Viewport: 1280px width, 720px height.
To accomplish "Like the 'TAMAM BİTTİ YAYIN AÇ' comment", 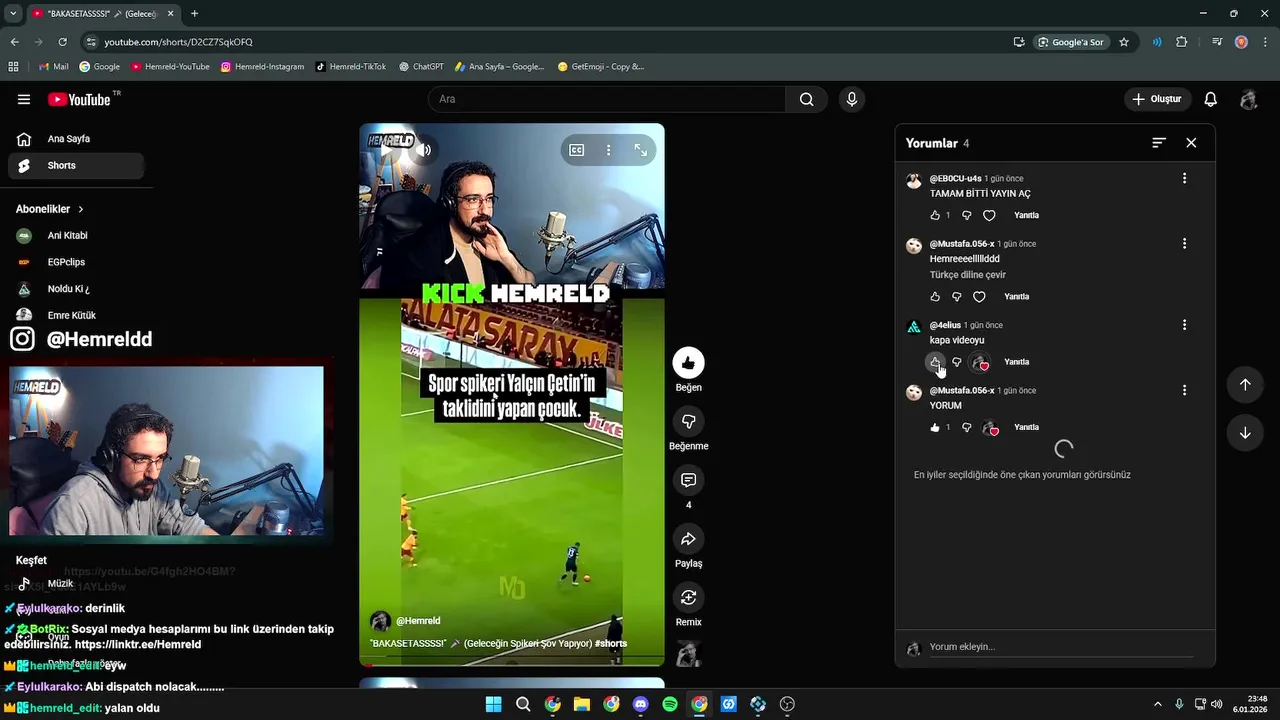I will (x=935, y=215).
